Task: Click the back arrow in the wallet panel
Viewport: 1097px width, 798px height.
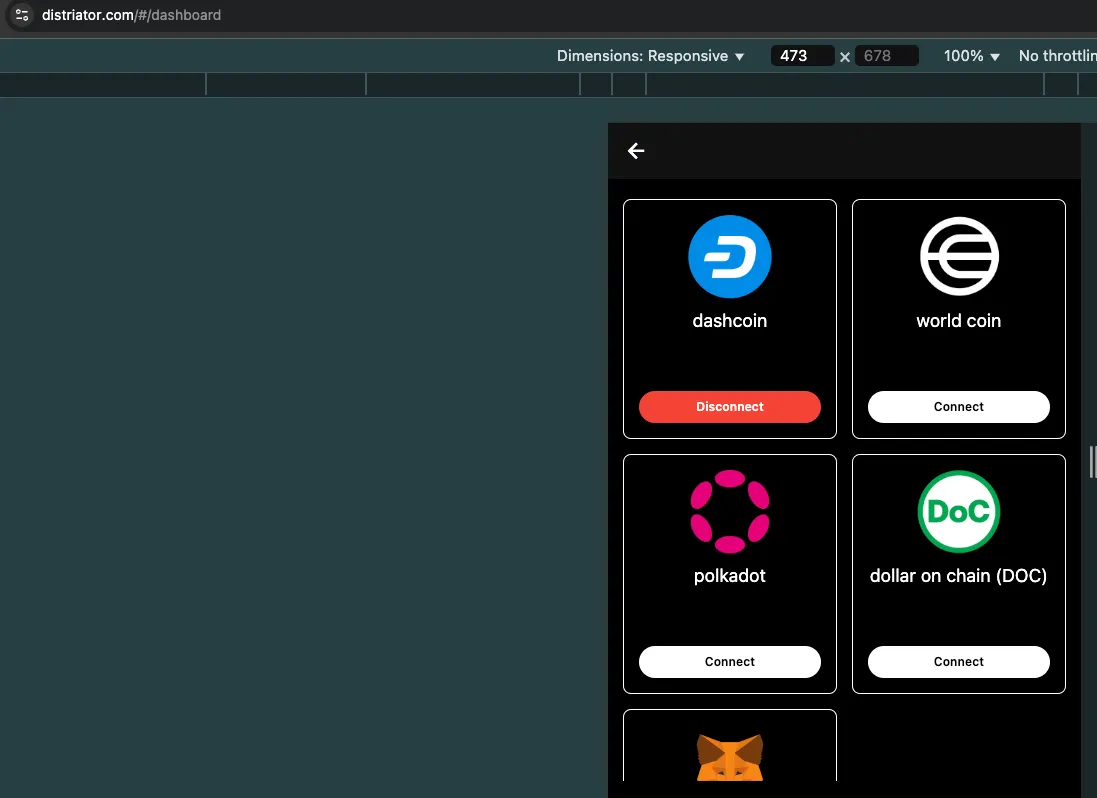Action: (636, 151)
